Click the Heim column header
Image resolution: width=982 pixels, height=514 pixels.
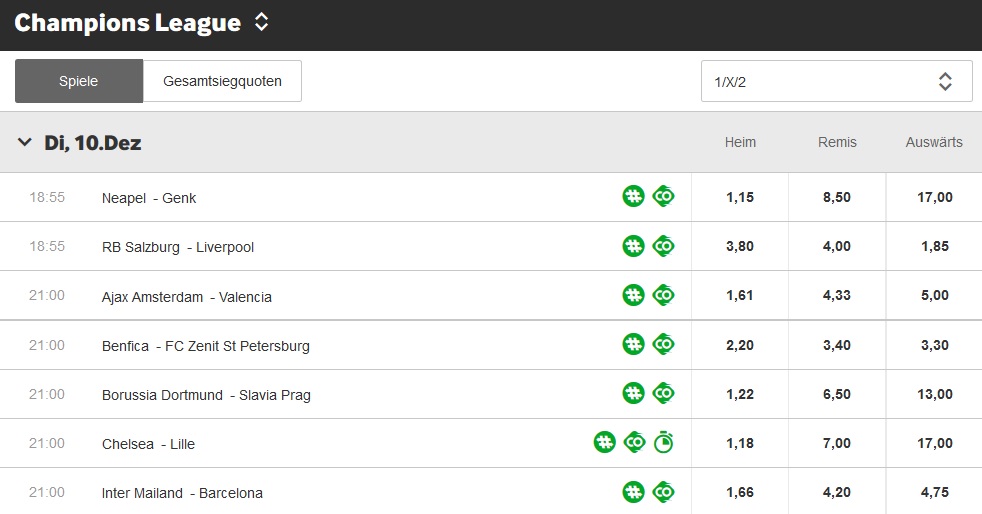click(740, 142)
